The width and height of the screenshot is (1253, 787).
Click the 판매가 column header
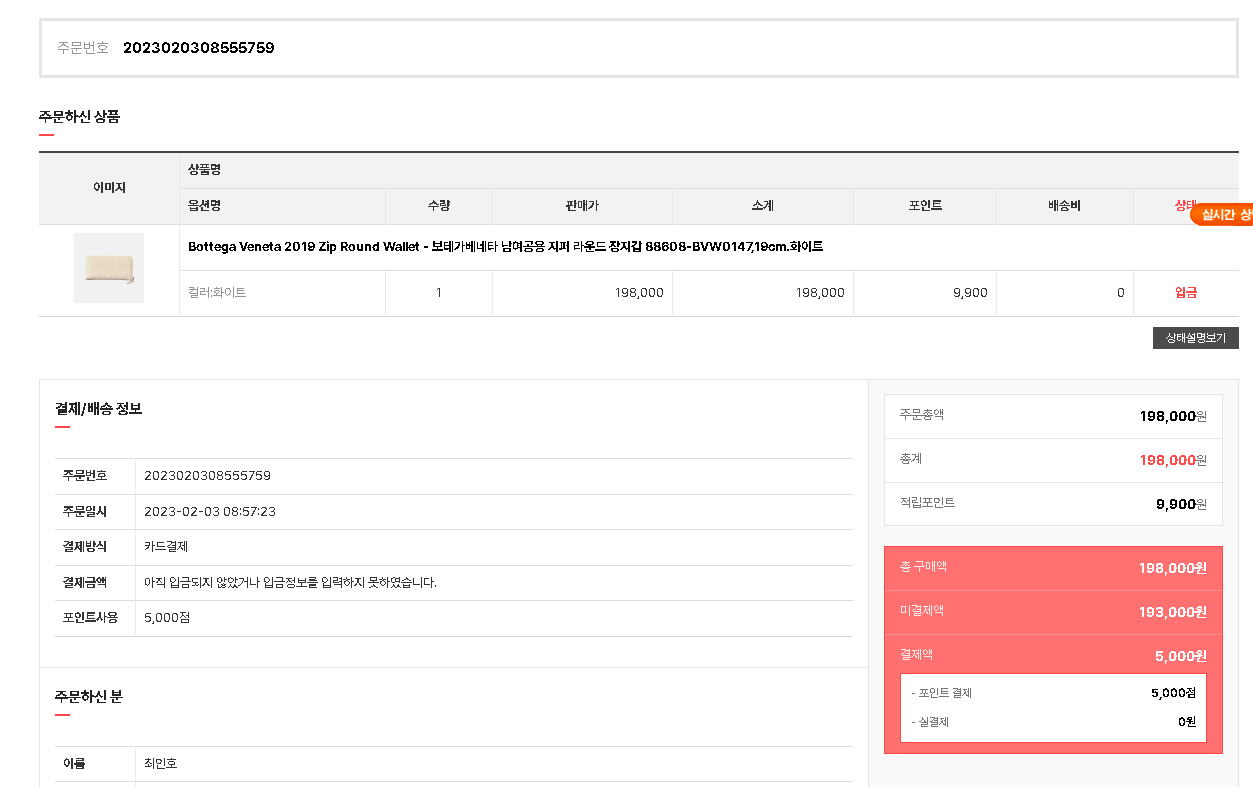coord(581,206)
